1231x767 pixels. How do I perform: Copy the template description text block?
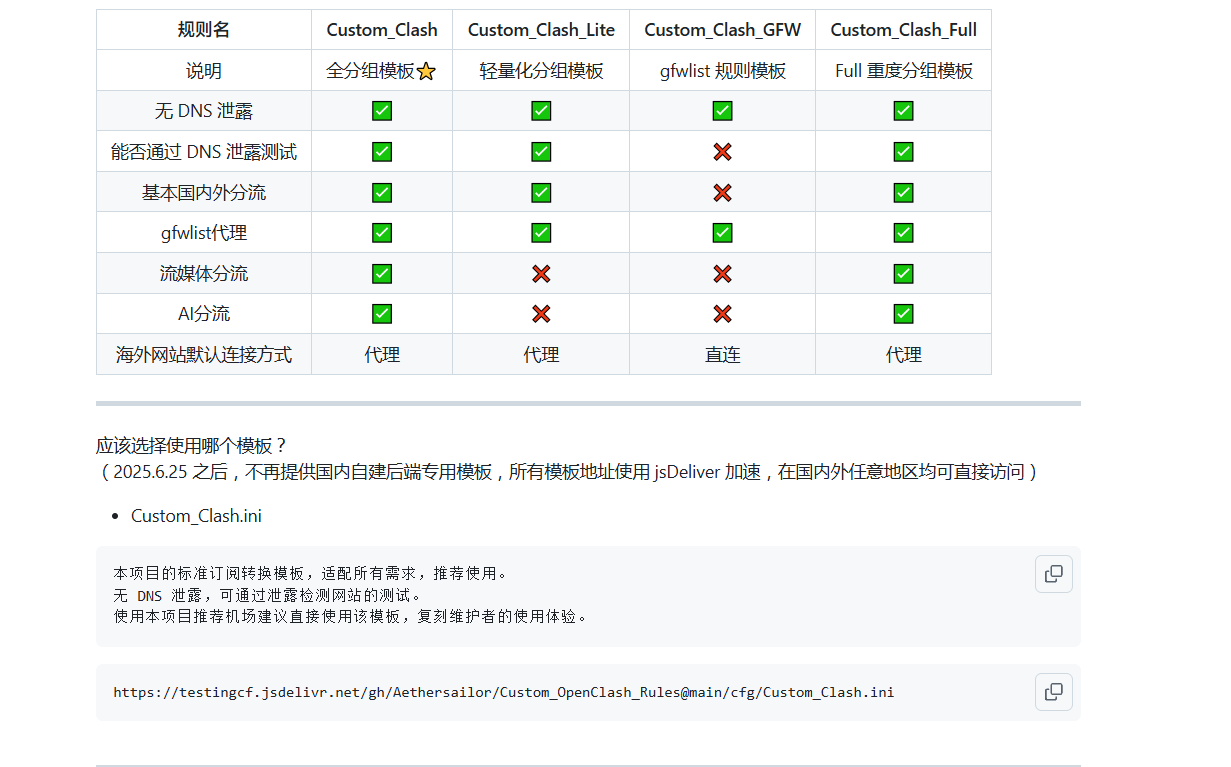1053,574
